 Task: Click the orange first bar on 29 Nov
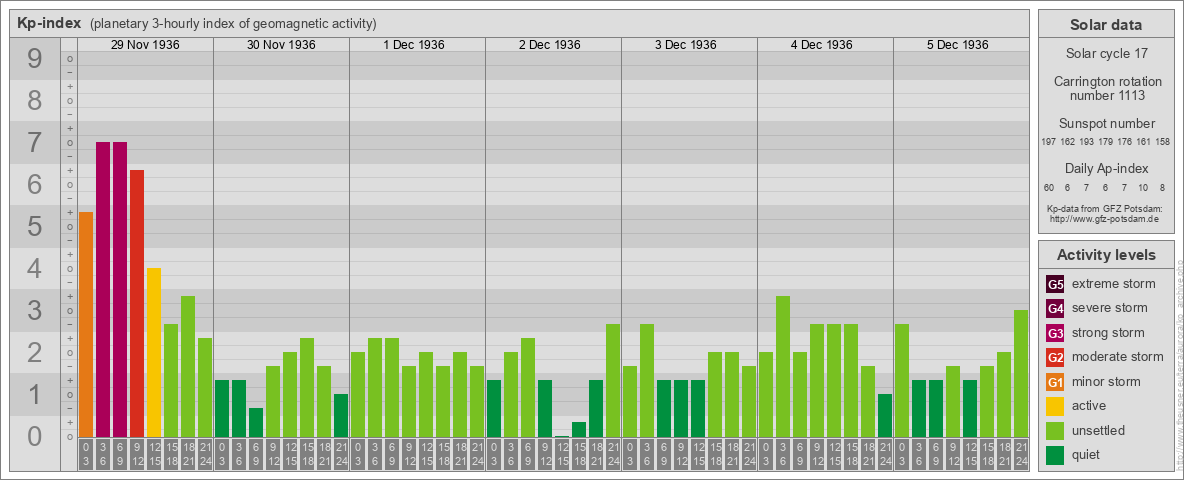point(86,324)
